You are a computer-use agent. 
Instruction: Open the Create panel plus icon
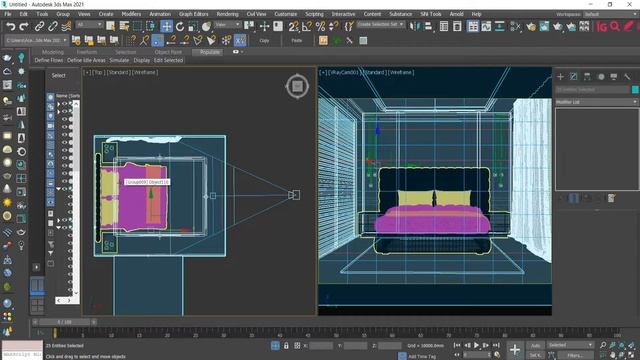point(560,76)
